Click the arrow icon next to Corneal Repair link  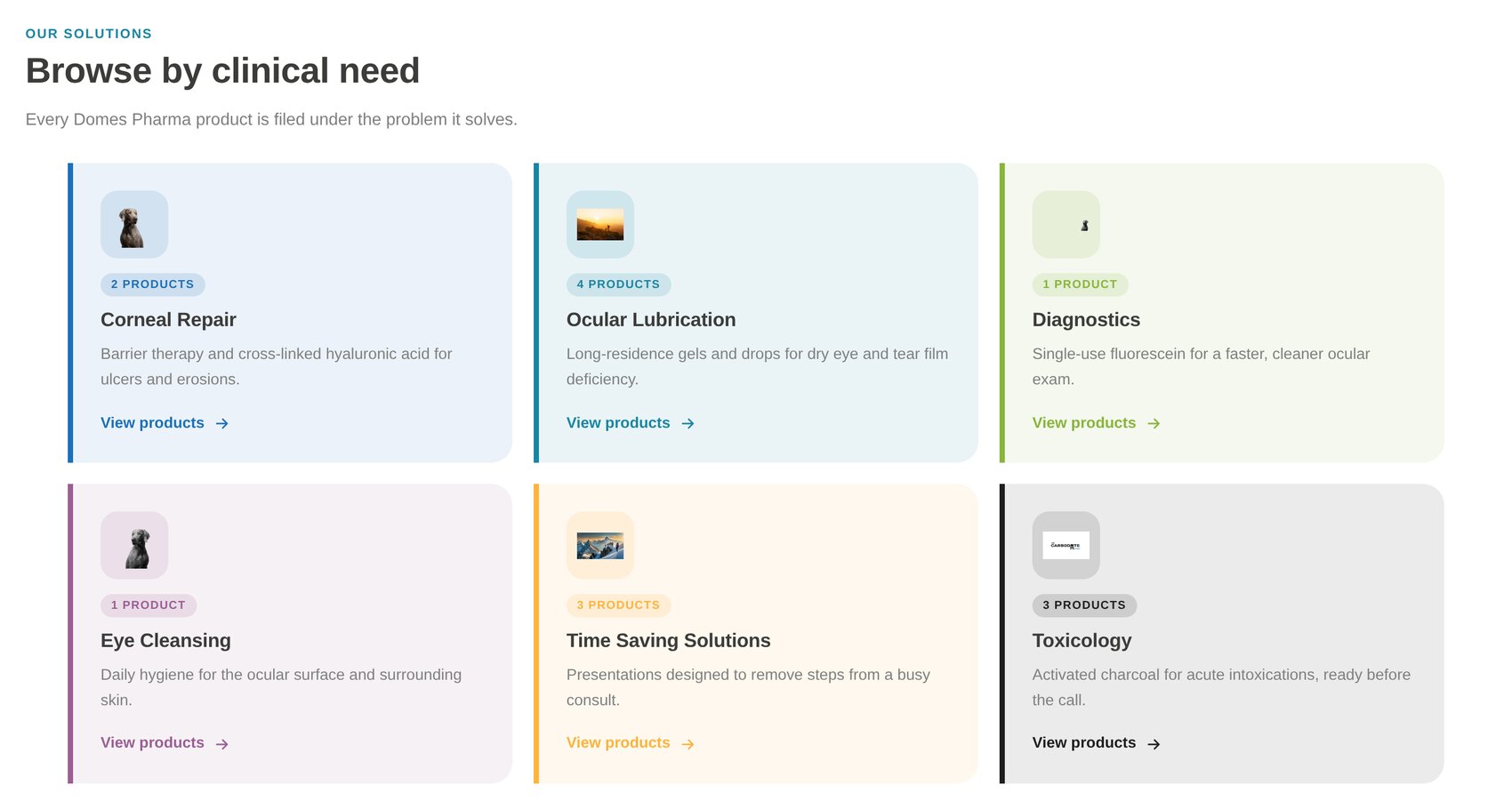(221, 424)
